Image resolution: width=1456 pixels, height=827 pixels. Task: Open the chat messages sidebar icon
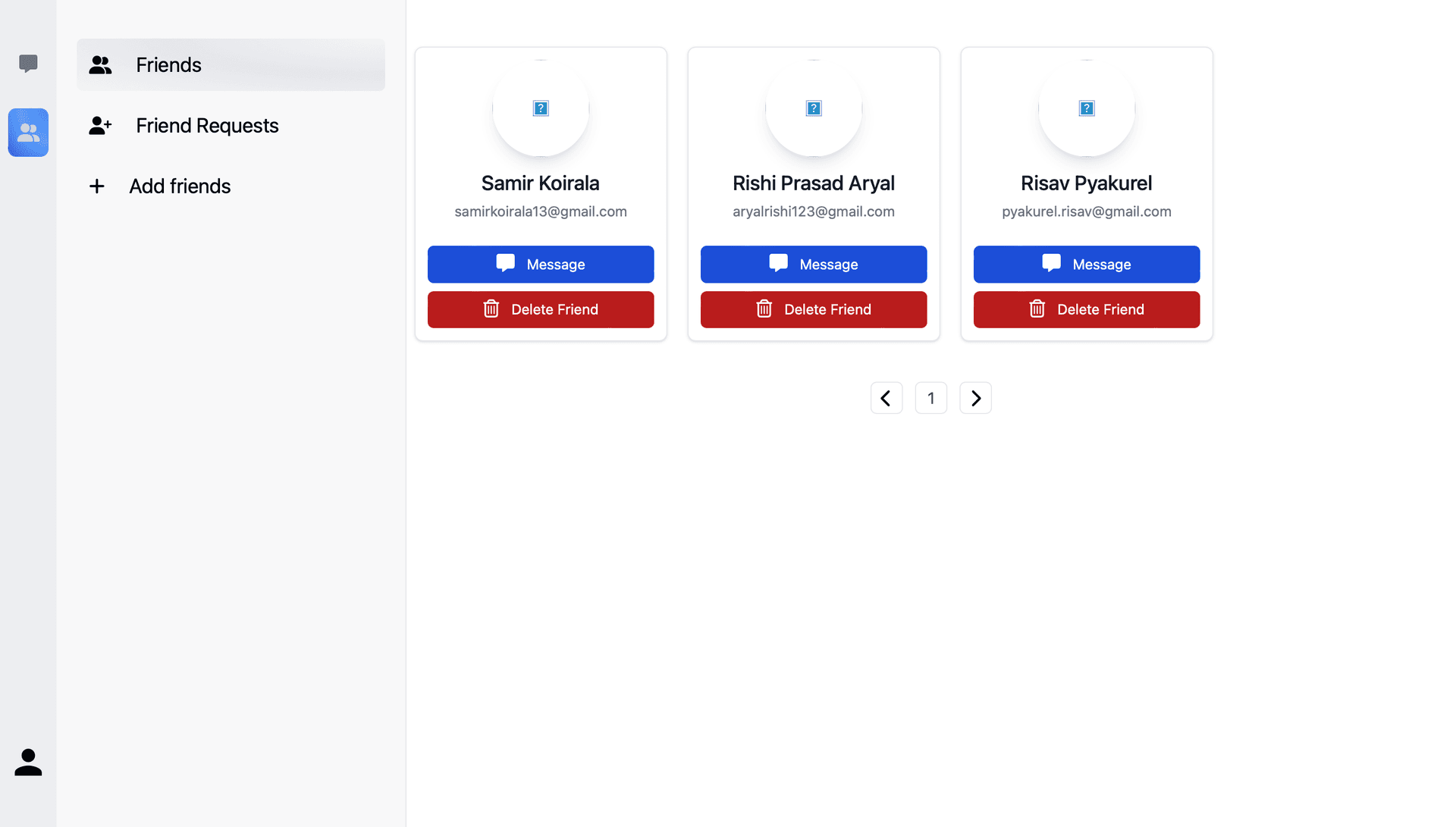pyautogui.click(x=28, y=64)
